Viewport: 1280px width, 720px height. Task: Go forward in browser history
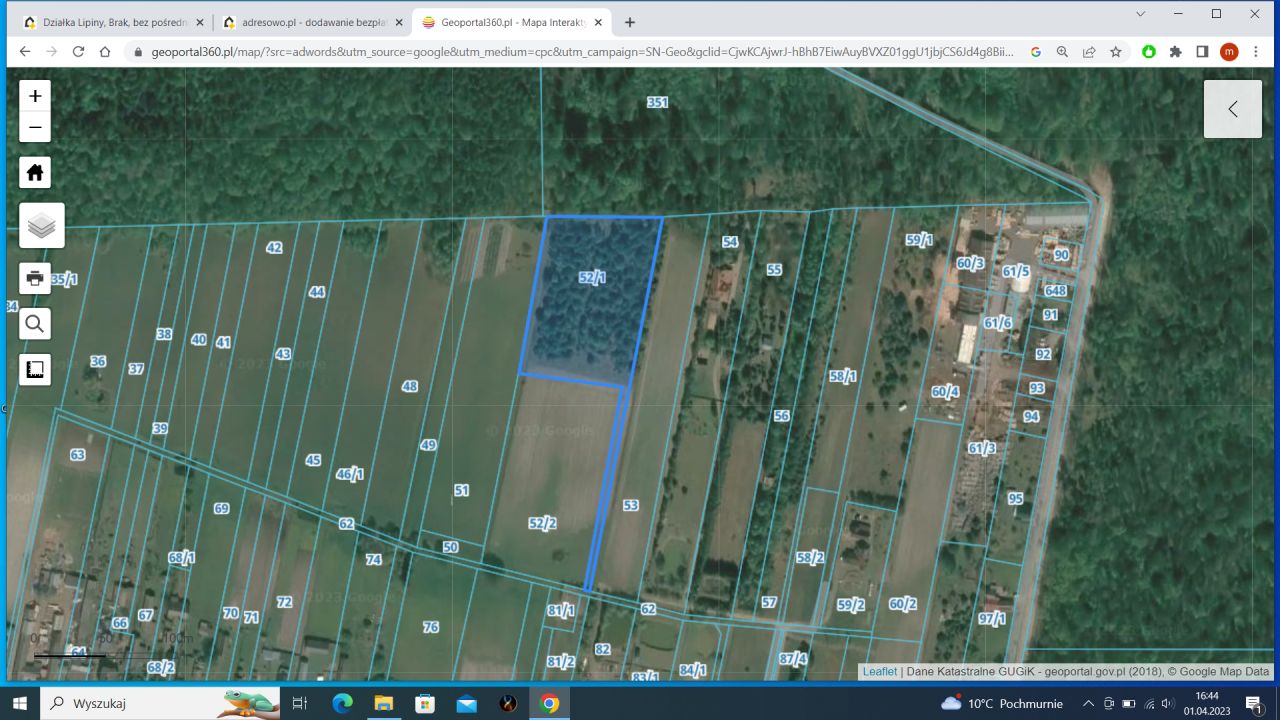52,52
